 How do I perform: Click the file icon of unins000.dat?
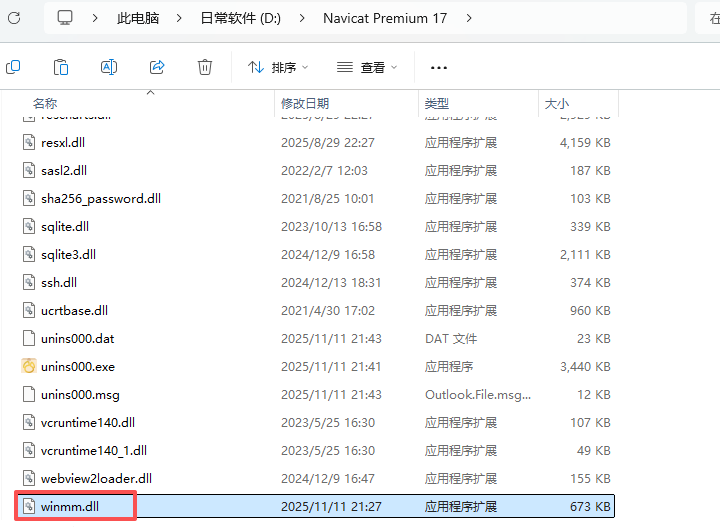pos(29,338)
